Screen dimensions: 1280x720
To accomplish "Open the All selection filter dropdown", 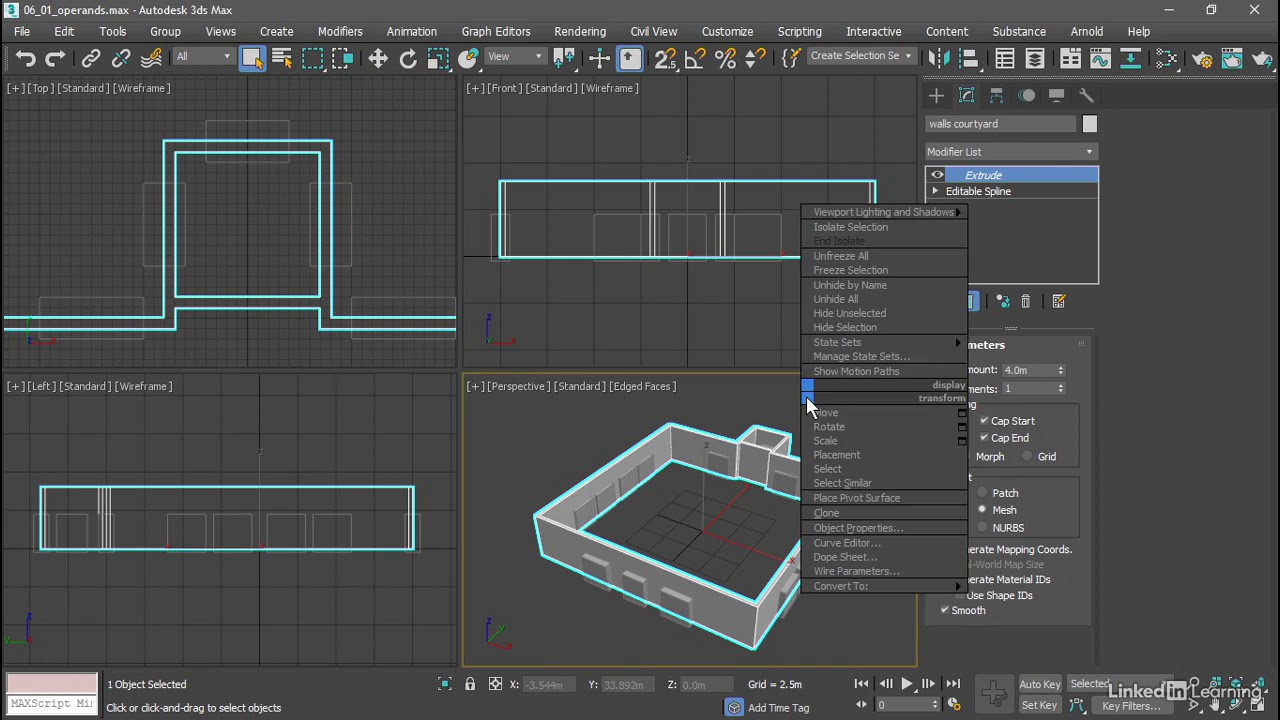I will pyautogui.click(x=204, y=57).
